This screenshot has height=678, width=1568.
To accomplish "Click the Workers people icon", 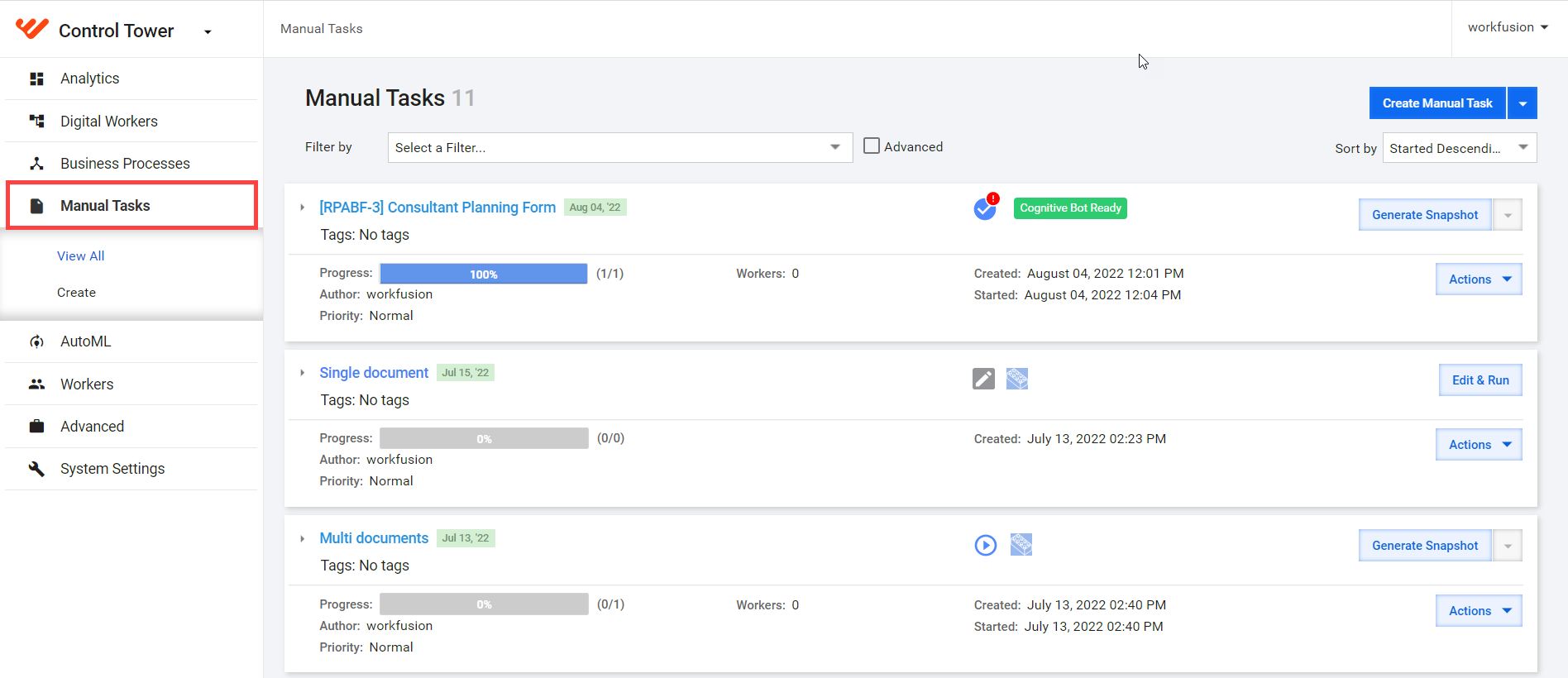I will pyautogui.click(x=36, y=384).
